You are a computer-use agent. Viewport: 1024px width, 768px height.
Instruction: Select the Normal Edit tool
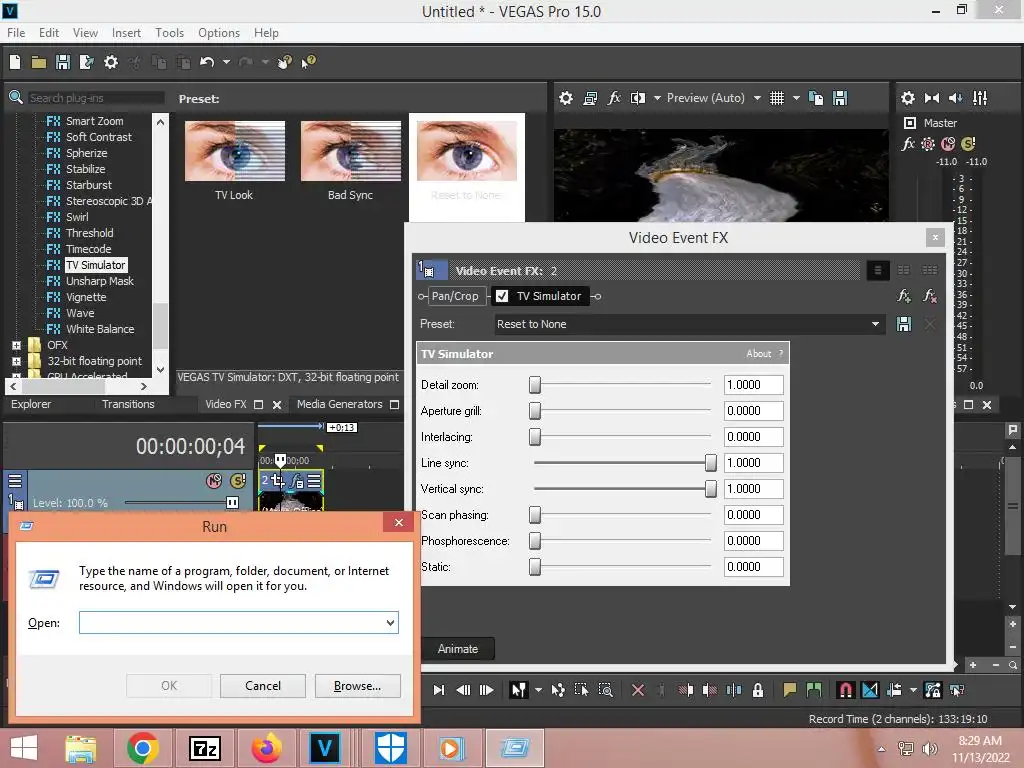pyautogui.click(x=519, y=690)
